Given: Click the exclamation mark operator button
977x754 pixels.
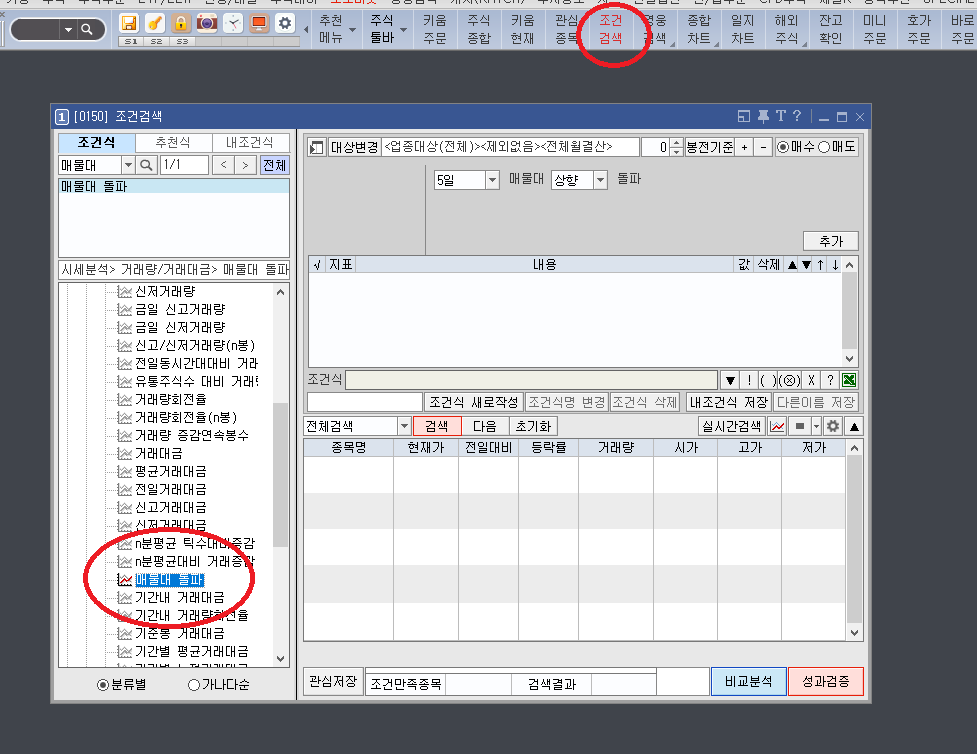Looking at the screenshot, I should pyautogui.click(x=749, y=380).
